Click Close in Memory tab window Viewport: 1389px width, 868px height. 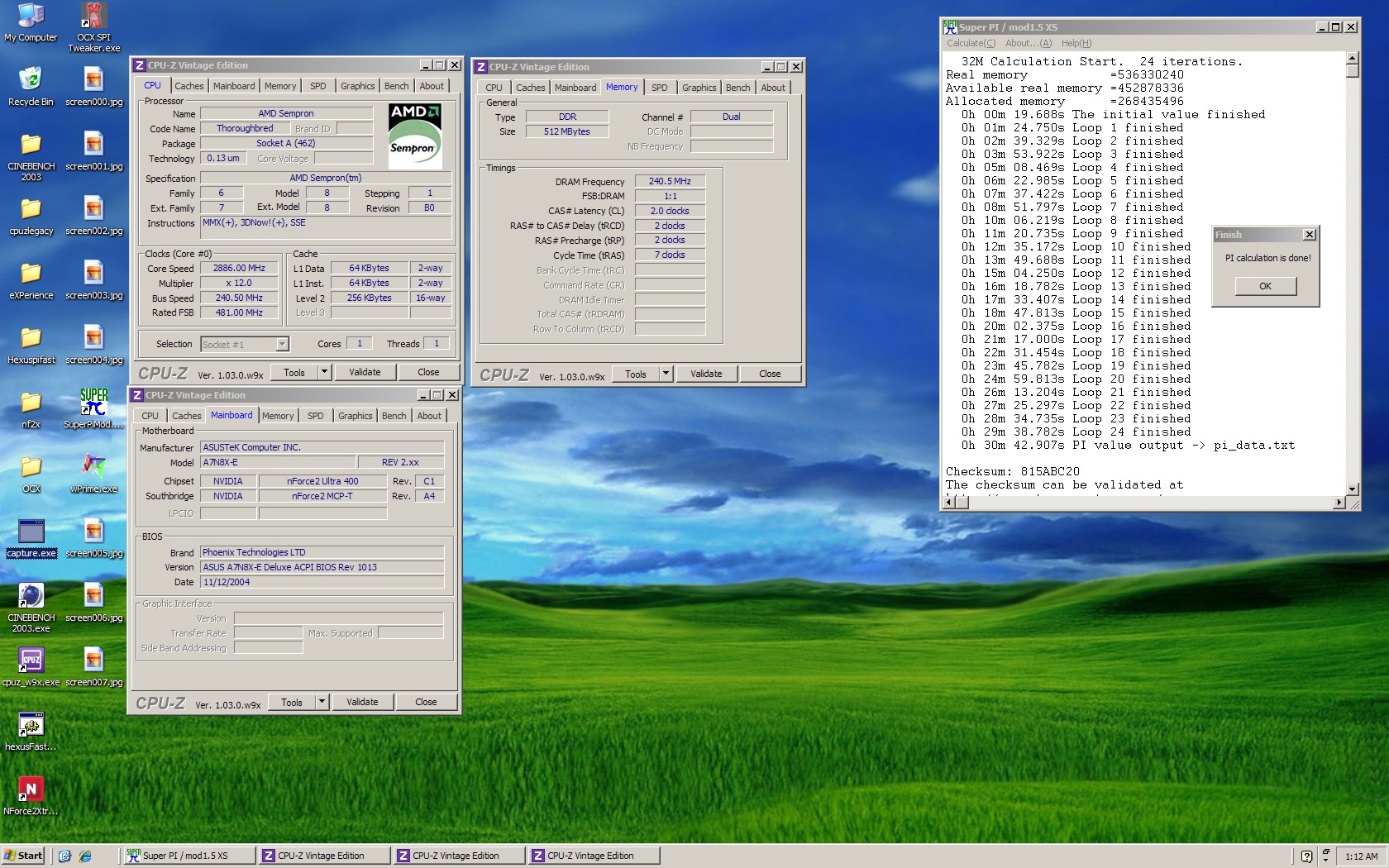(x=770, y=374)
